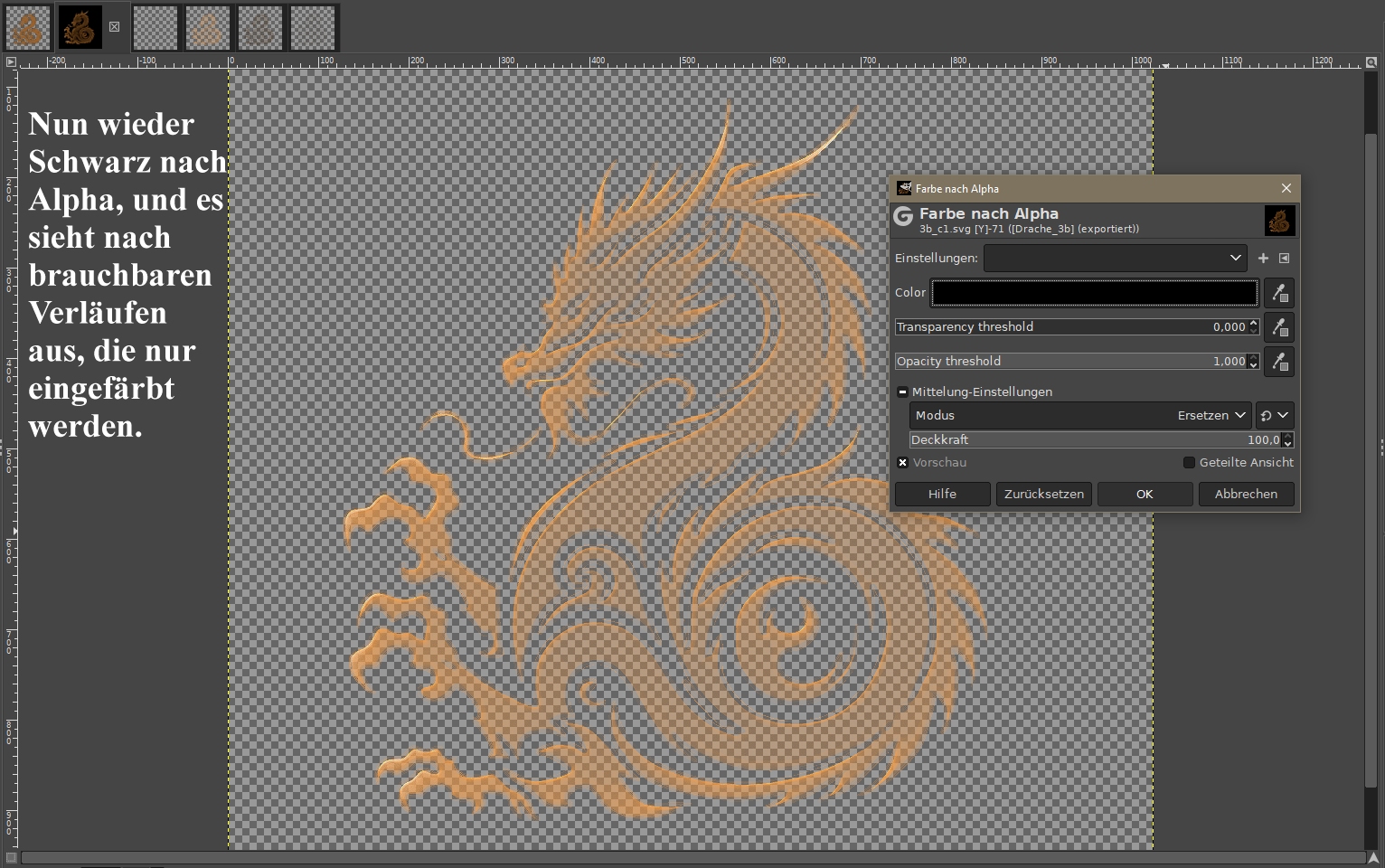
Task: Close the Farbe nach Alpha dialog
Action: tap(1286, 188)
